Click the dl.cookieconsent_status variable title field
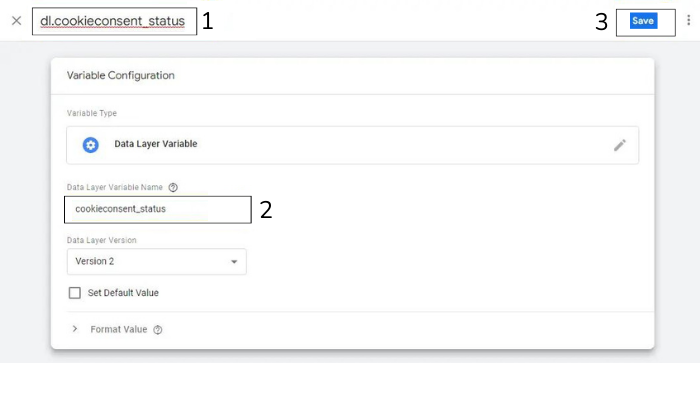The width and height of the screenshot is (700, 400). pyautogui.click(x=113, y=21)
